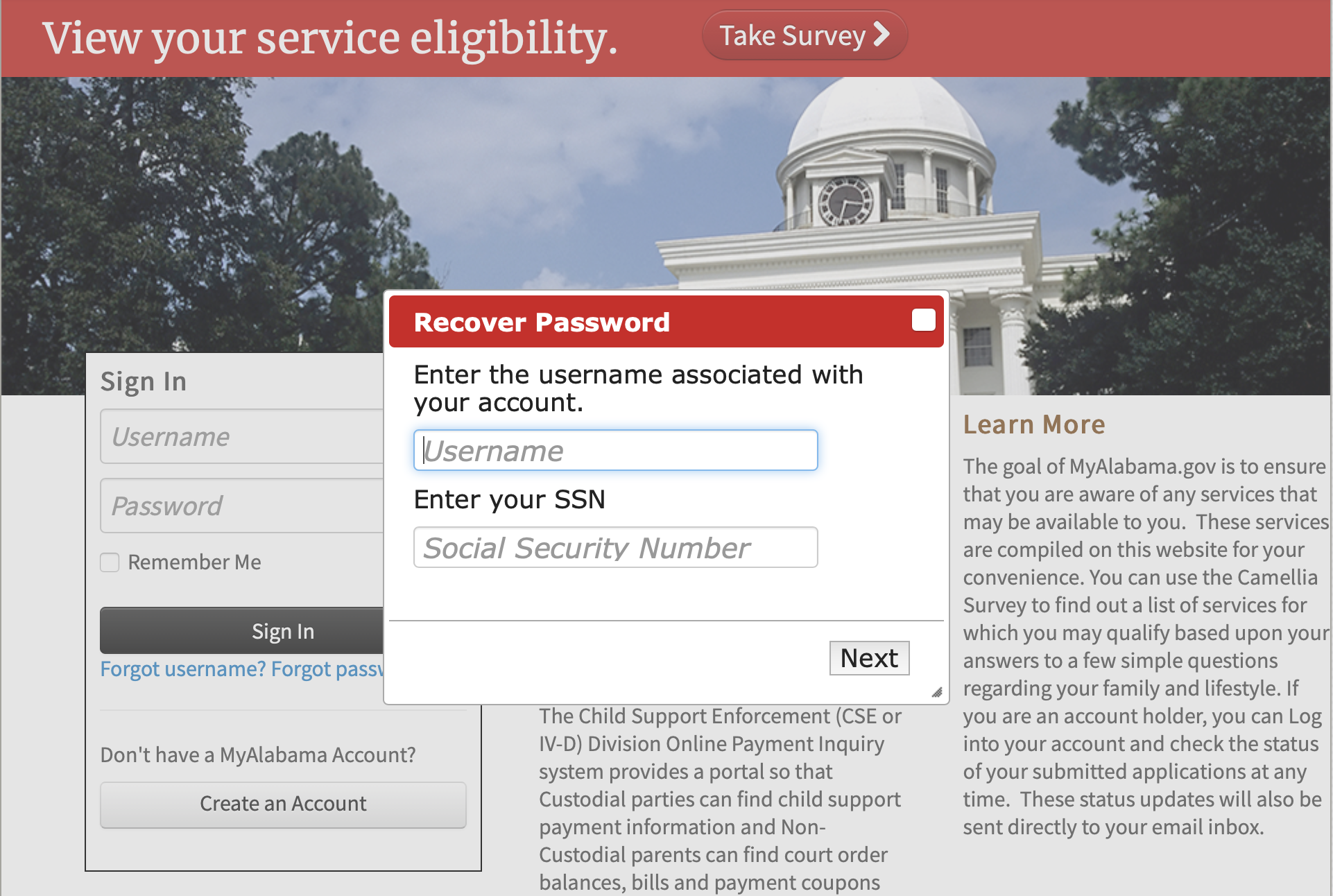This screenshot has width=1333, height=896.
Task: Focus the Sign In Password field
Action: click(x=242, y=506)
